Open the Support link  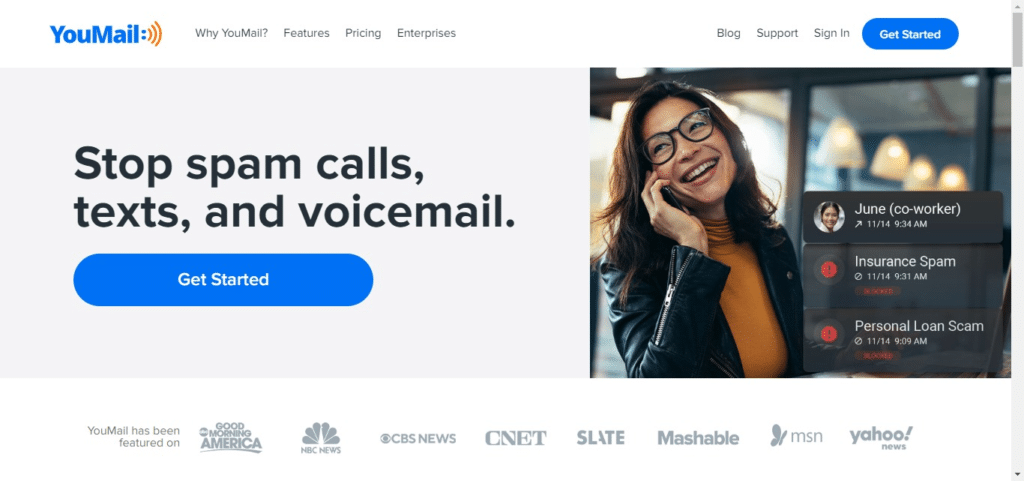pyautogui.click(x=777, y=33)
